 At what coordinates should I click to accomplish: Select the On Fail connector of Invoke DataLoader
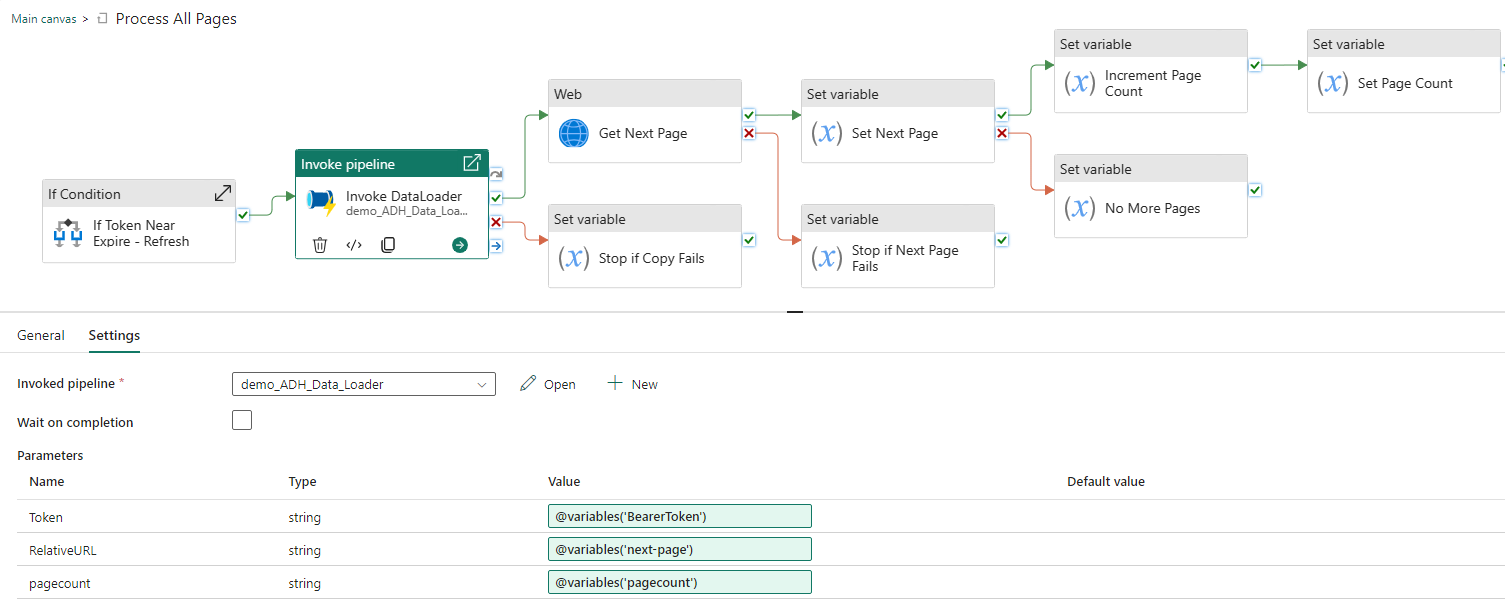point(496,222)
